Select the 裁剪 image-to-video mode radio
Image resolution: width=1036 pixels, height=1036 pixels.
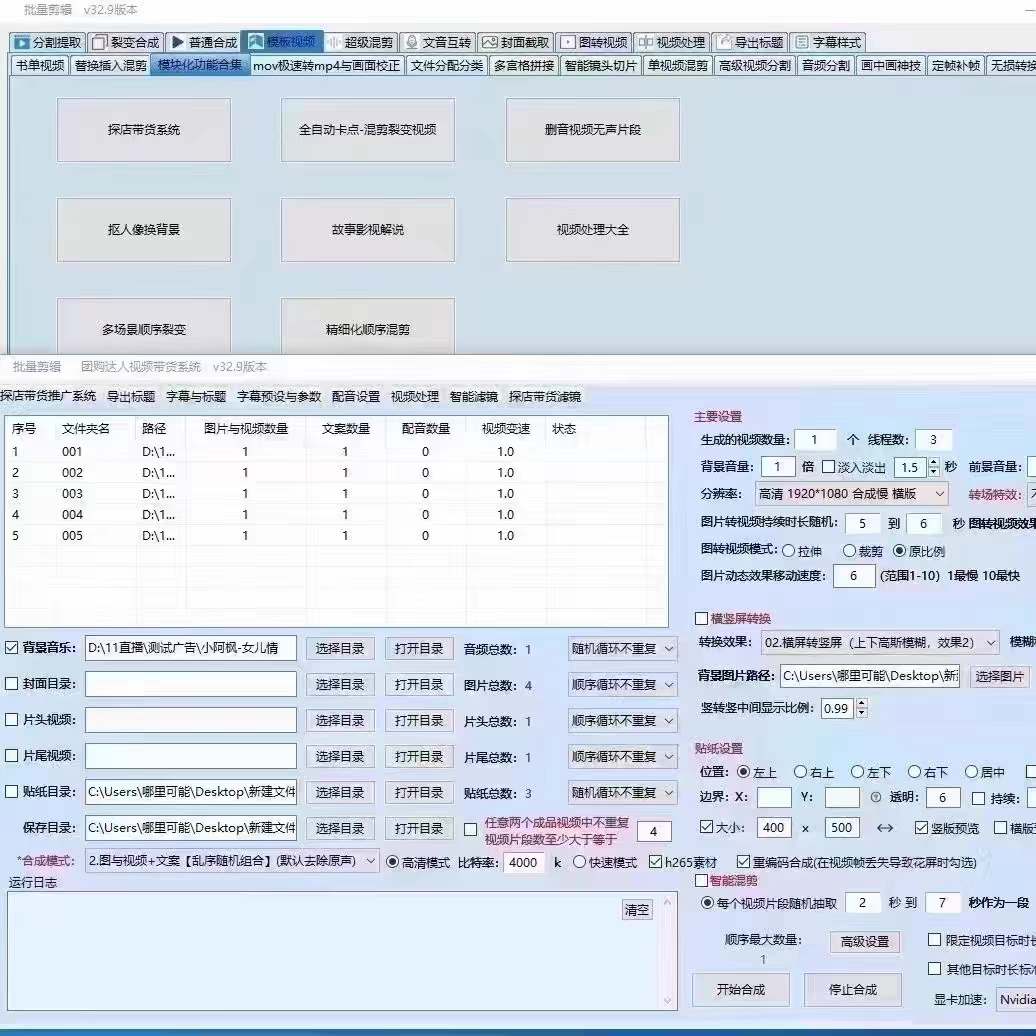pos(849,550)
